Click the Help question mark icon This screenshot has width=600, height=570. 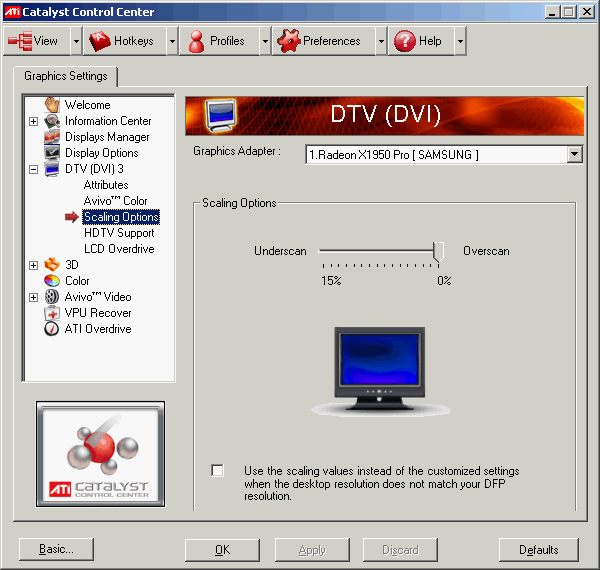404,41
